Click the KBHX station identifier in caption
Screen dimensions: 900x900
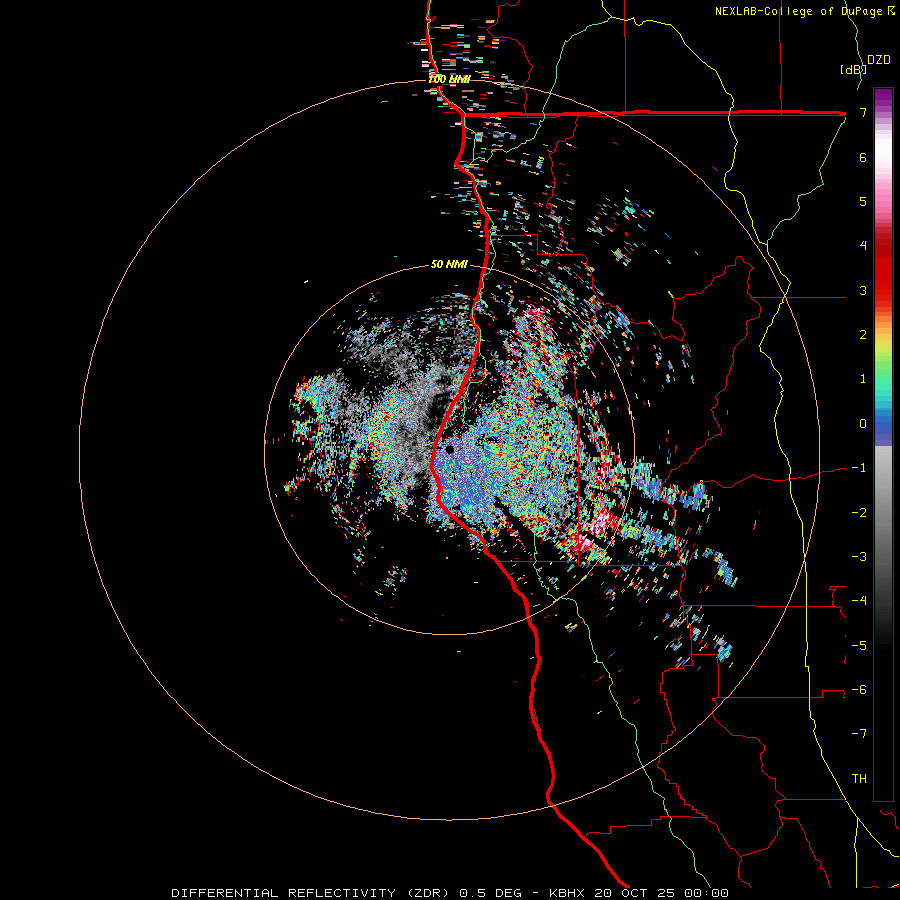(x=567, y=893)
